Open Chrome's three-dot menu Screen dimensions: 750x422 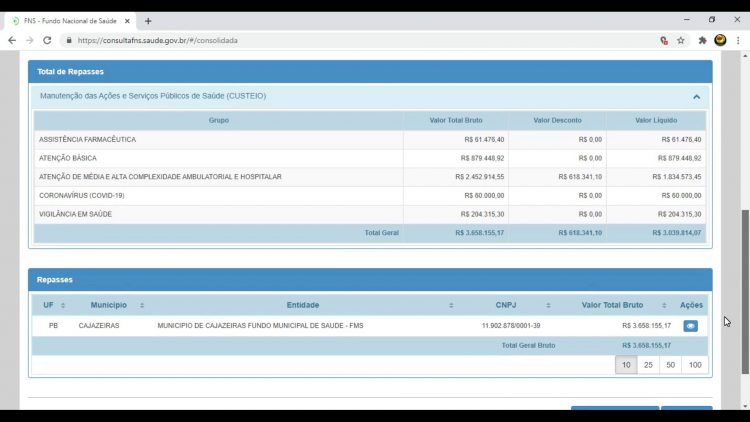coord(737,40)
